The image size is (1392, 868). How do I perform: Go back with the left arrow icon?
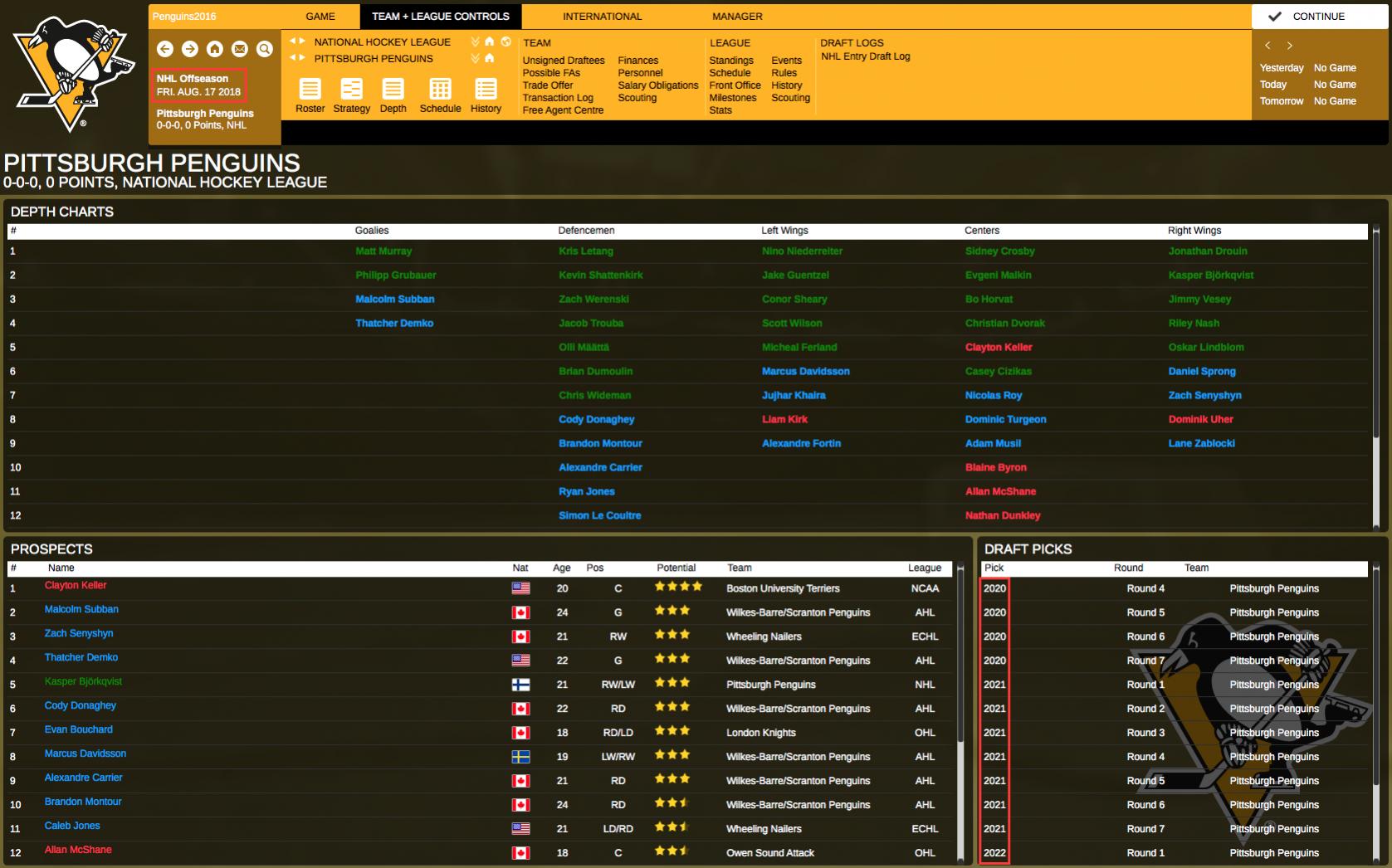pyautogui.click(x=165, y=49)
